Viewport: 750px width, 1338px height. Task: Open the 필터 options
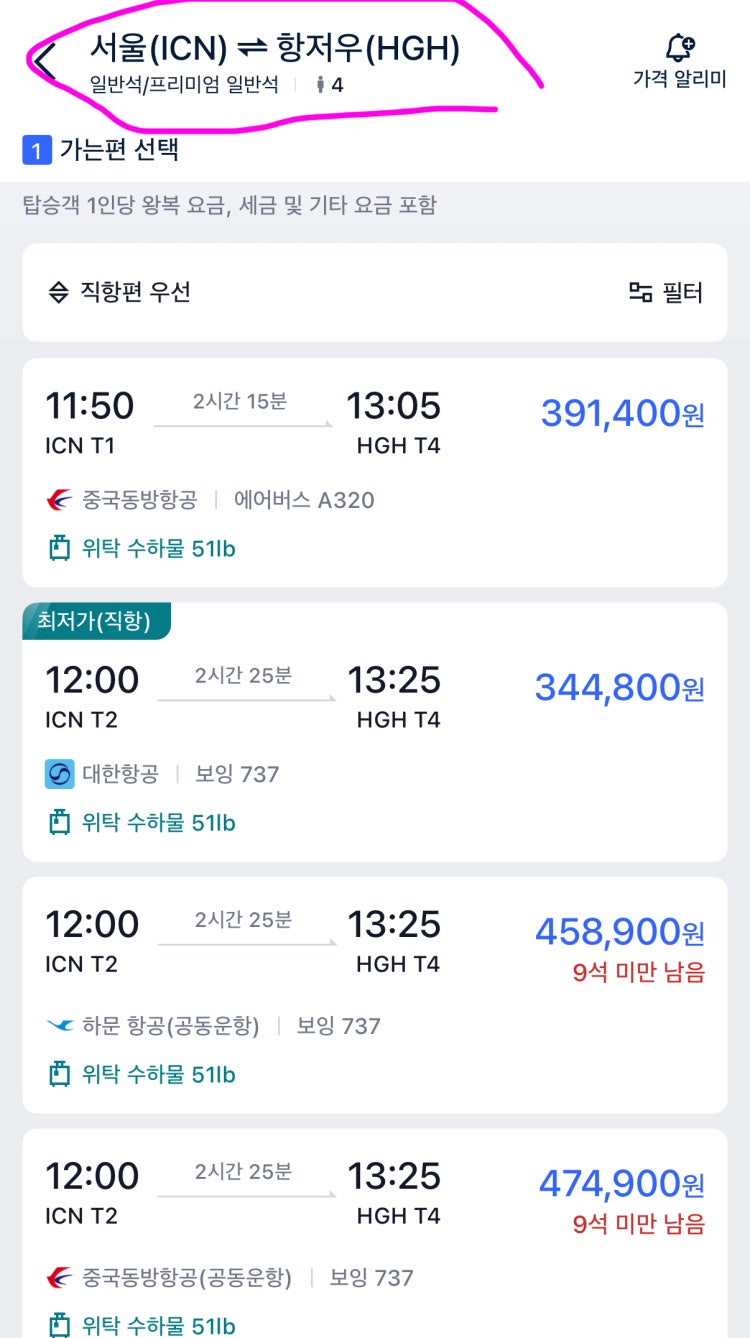[665, 292]
